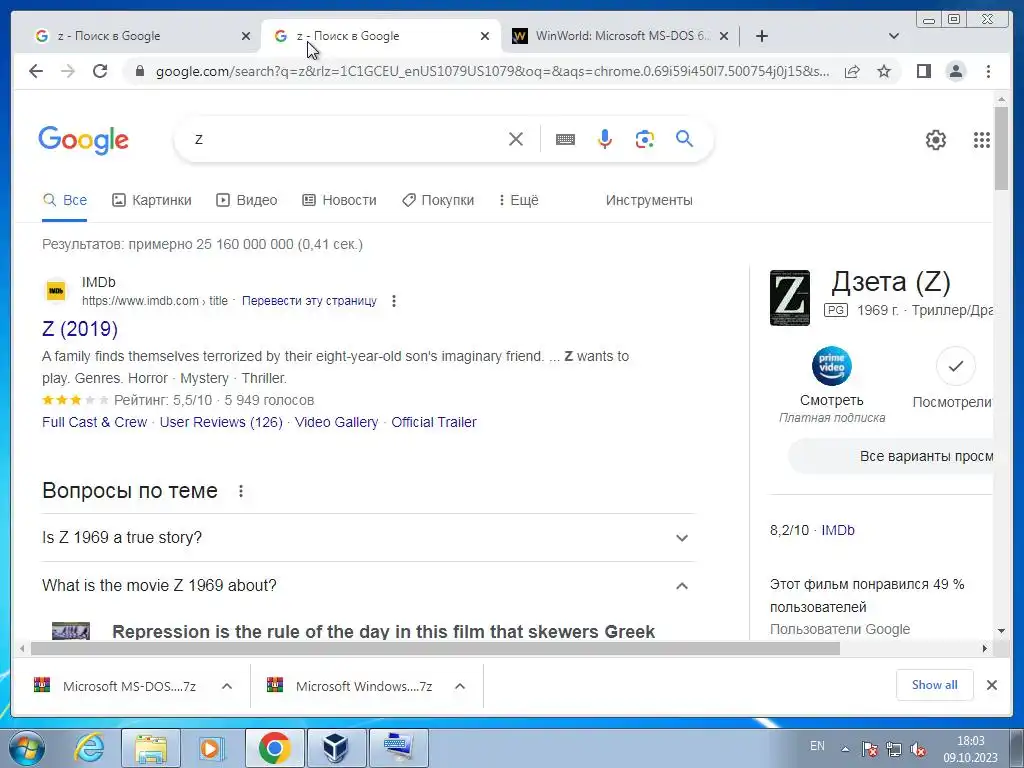Open options next to Вопросы по теме
This screenshot has width=1024, height=768.
[x=241, y=491]
